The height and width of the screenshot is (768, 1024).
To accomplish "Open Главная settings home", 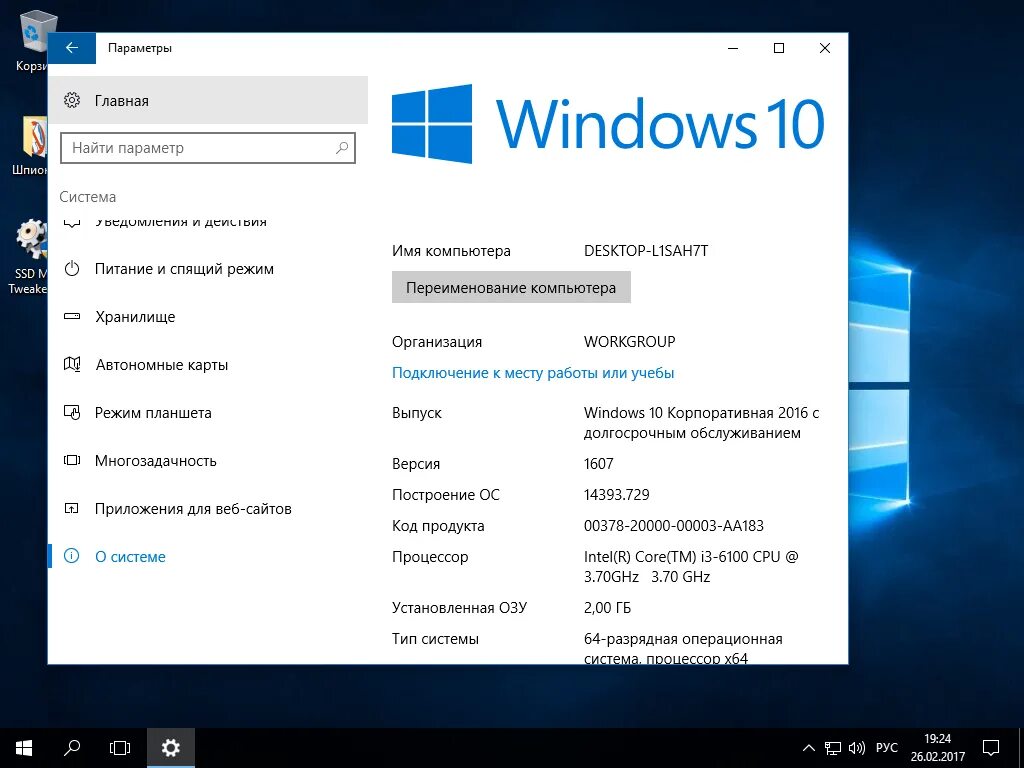I will 208,101.
